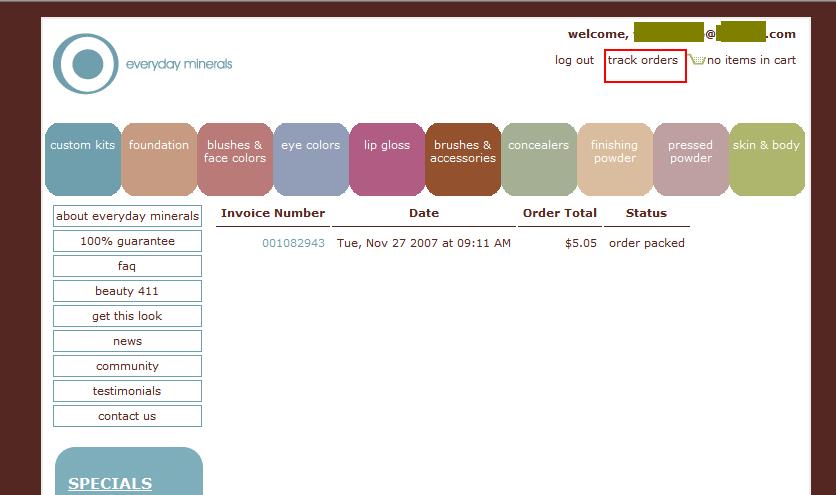Click the welcome email greeting text

pyautogui.click(x=682, y=34)
